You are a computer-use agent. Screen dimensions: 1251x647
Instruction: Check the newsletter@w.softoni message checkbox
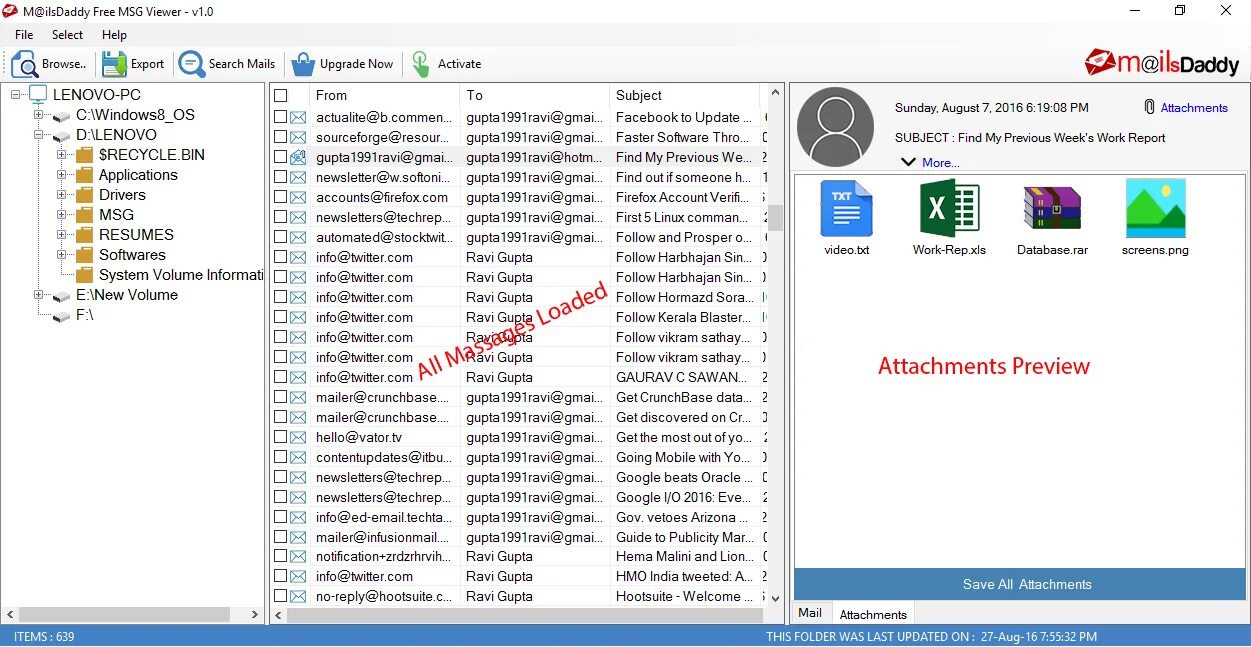click(x=281, y=177)
